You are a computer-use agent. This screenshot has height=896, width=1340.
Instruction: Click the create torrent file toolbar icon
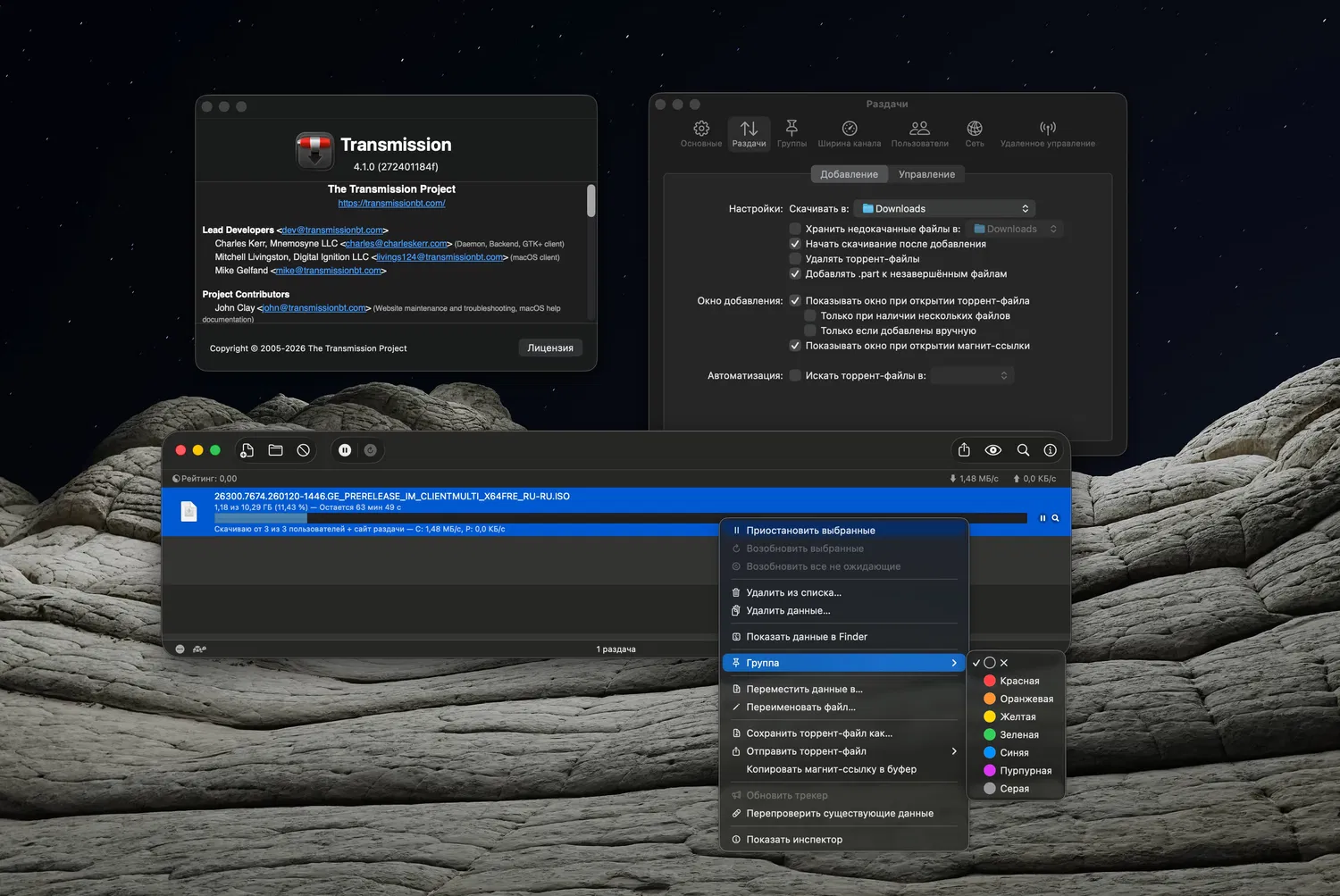tap(247, 450)
